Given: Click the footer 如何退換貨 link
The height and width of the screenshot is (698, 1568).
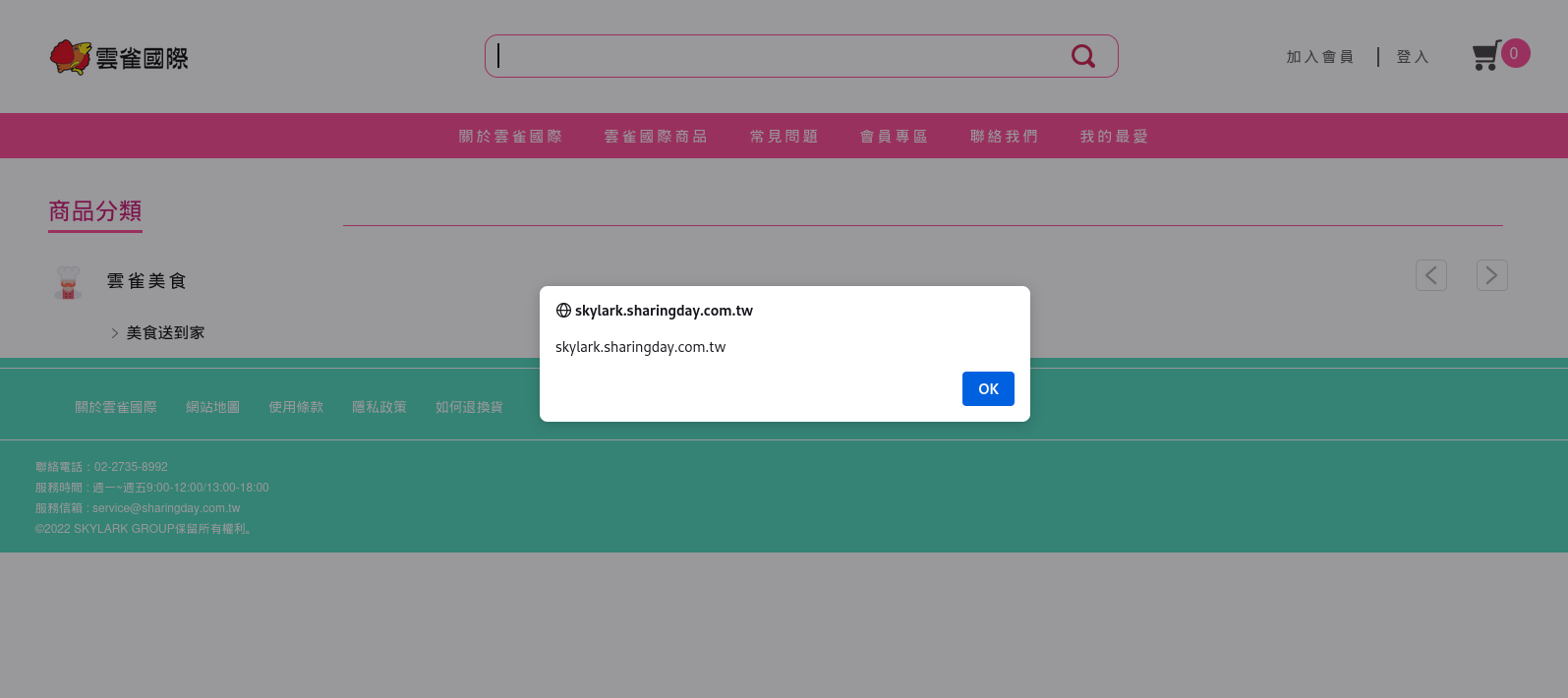Looking at the screenshot, I should 469,407.
